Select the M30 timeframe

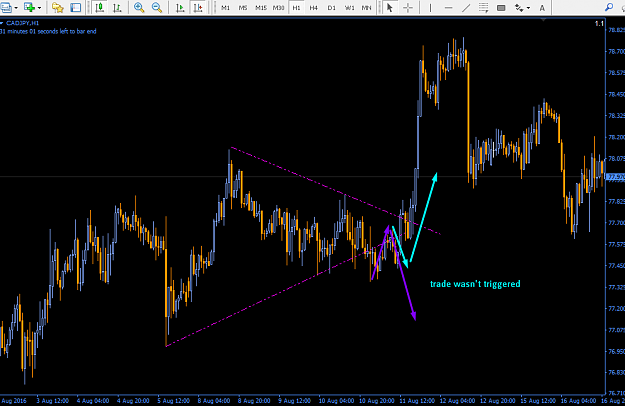278,8
